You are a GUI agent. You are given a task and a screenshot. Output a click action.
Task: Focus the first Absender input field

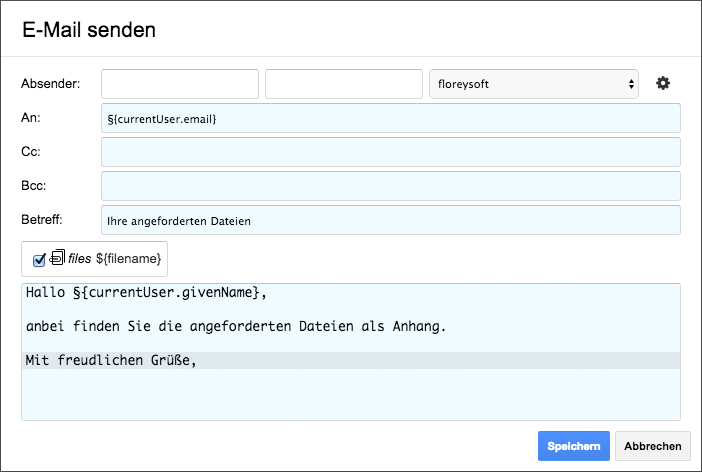[x=180, y=84]
